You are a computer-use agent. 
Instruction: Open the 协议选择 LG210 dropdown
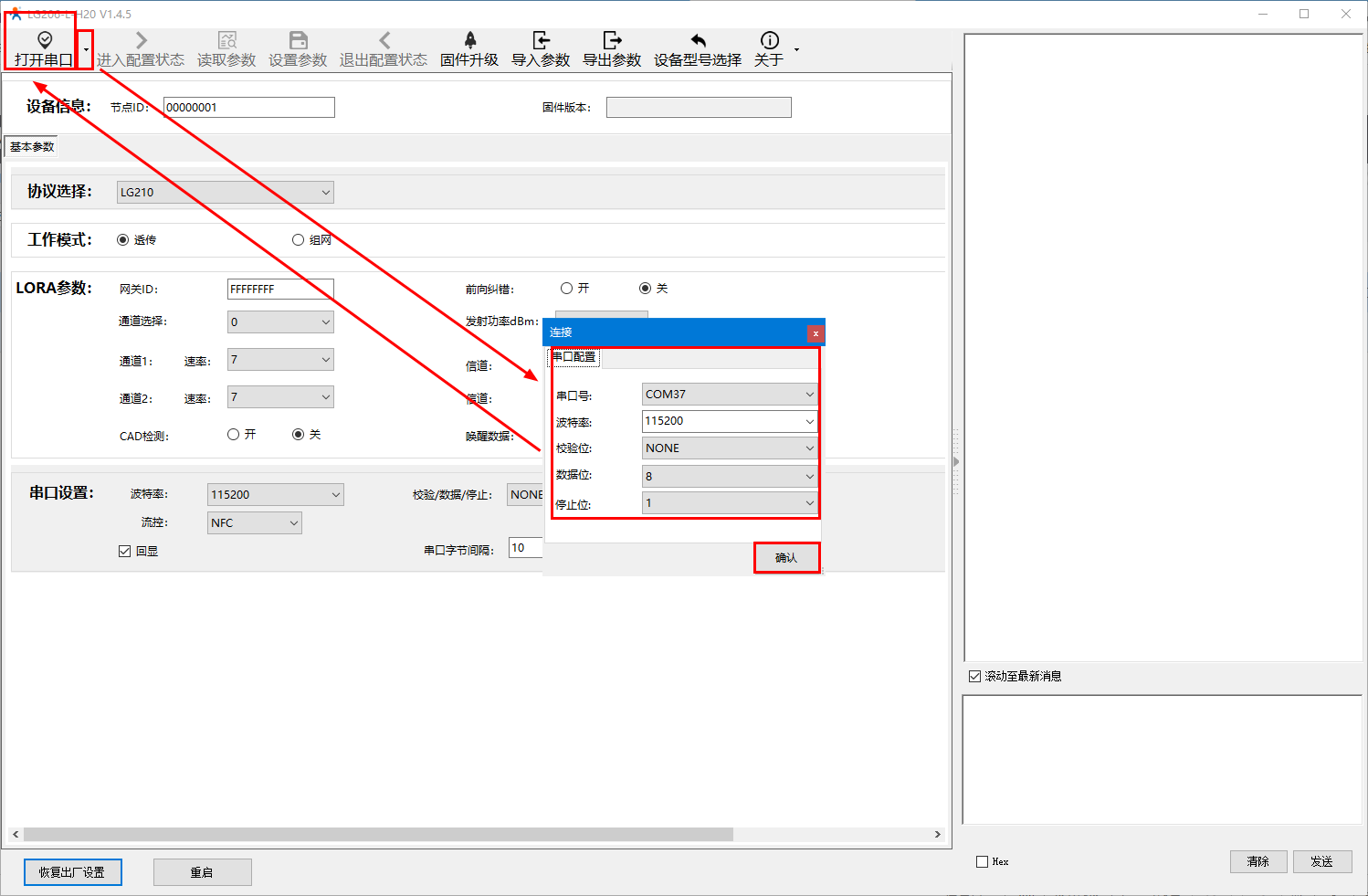click(226, 193)
